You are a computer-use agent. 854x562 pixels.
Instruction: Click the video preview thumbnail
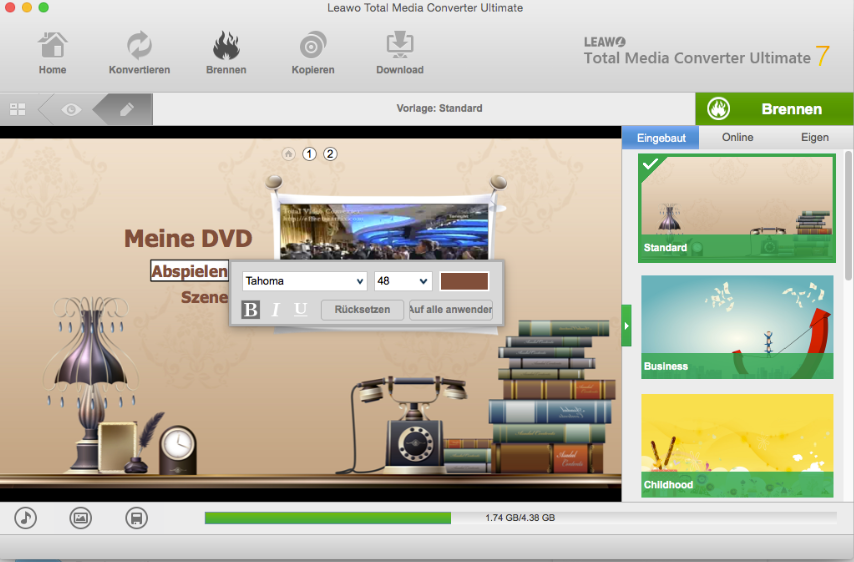click(385, 231)
